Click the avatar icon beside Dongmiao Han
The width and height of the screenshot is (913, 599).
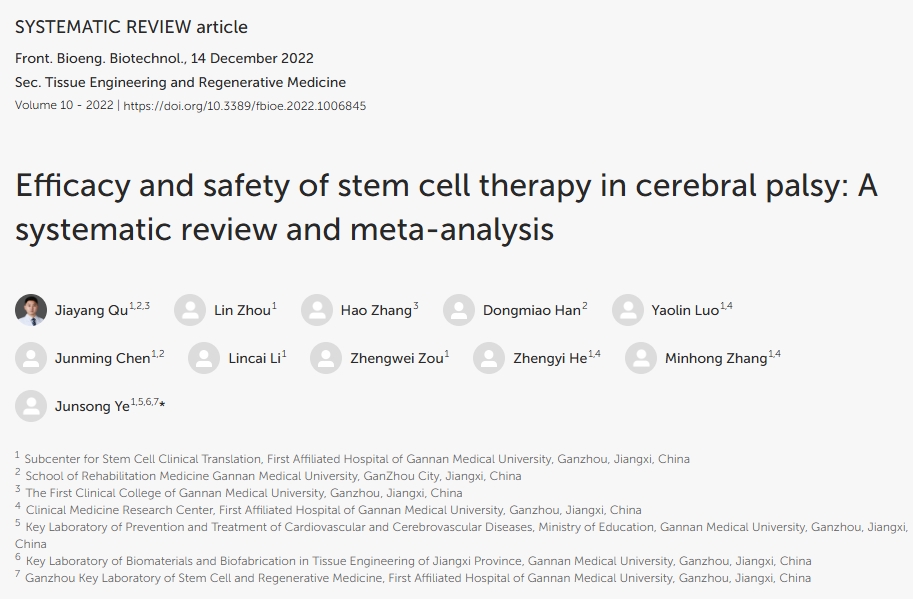459,310
